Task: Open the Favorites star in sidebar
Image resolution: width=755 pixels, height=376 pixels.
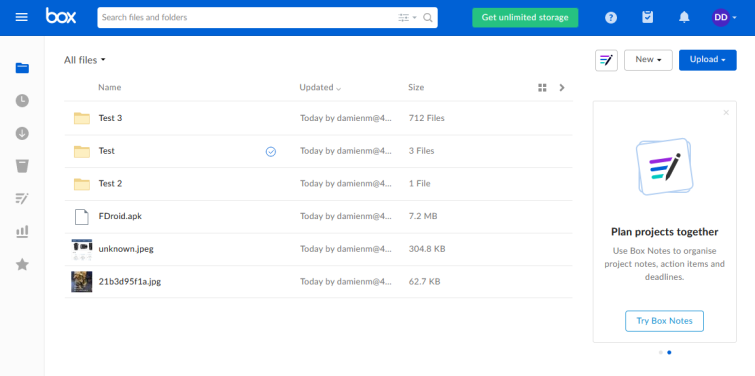Action: pyautogui.click(x=22, y=264)
